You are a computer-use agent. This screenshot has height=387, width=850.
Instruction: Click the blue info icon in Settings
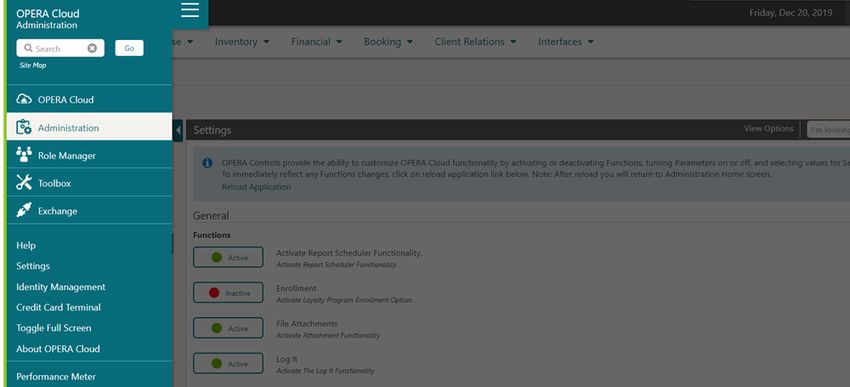[x=207, y=163]
